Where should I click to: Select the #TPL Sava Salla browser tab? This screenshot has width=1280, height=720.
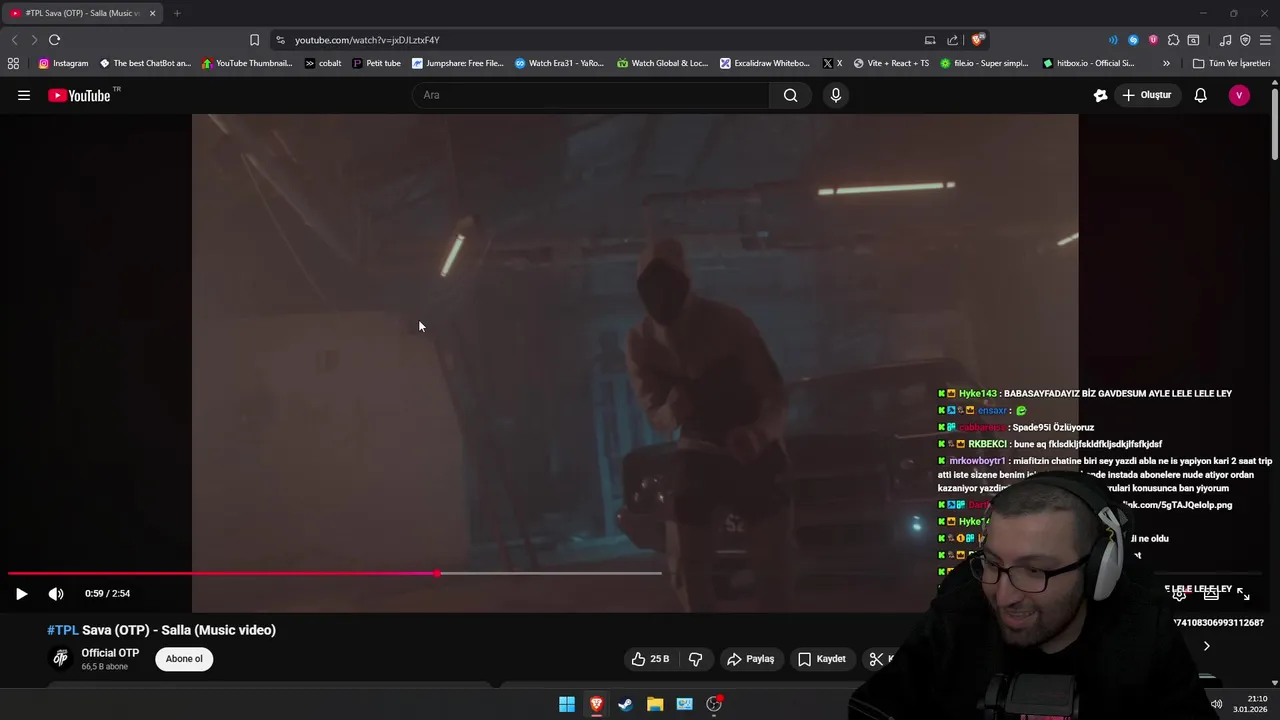click(x=82, y=13)
